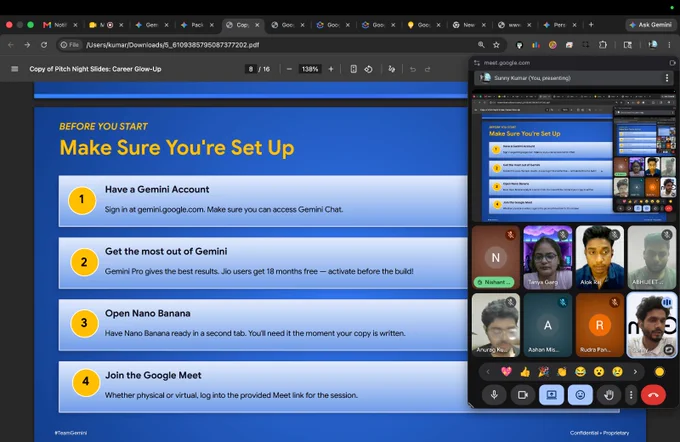Zoom in the PDF with plus button

click(x=331, y=69)
